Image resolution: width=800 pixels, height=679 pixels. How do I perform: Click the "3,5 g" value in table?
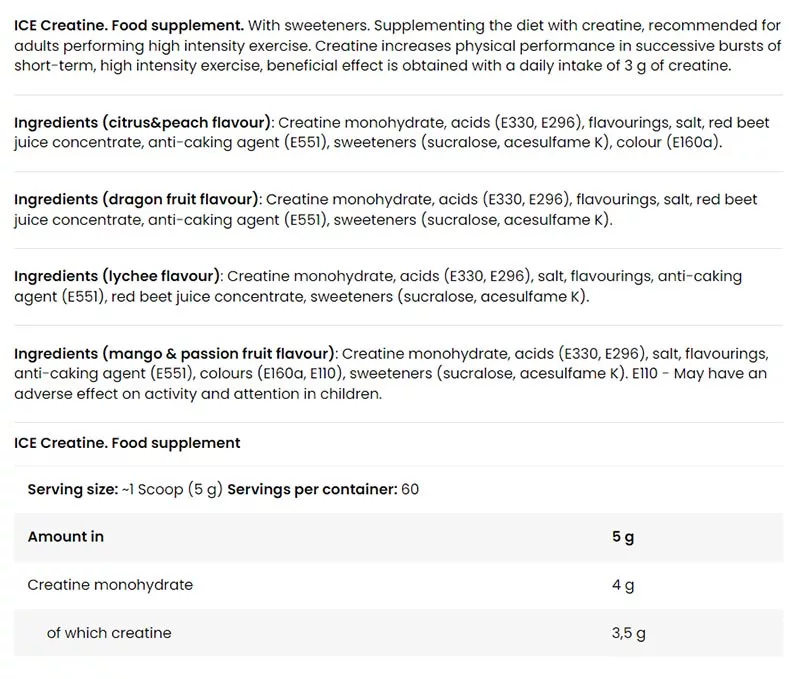tap(628, 633)
